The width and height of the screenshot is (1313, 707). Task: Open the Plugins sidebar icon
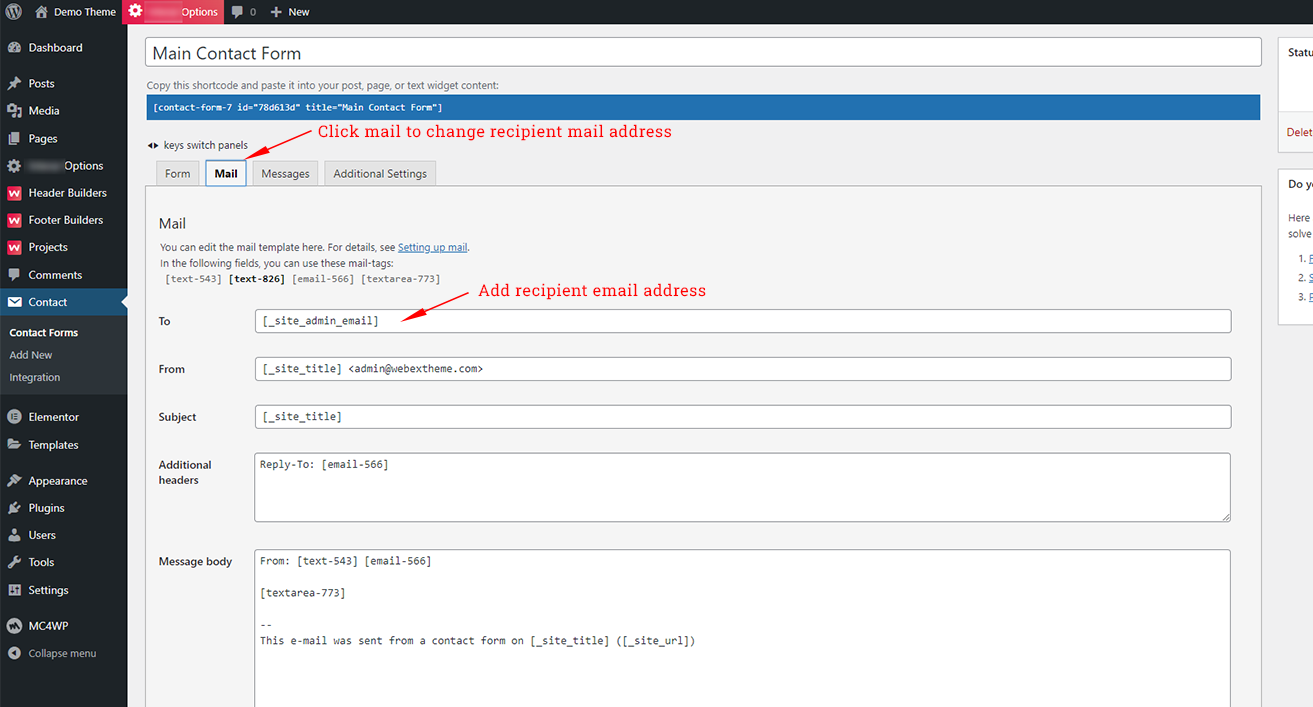pyautogui.click(x=14, y=507)
